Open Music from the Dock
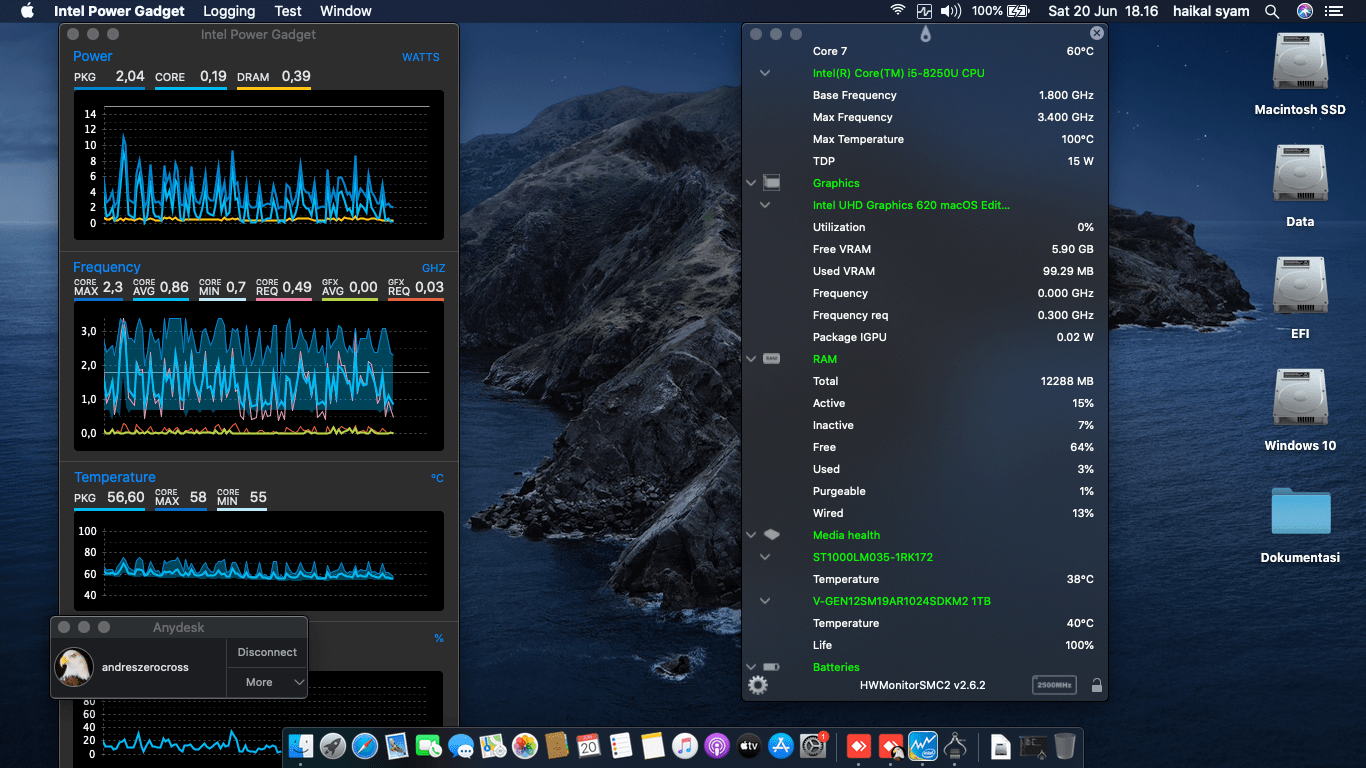Image resolution: width=1366 pixels, height=768 pixels. point(684,745)
